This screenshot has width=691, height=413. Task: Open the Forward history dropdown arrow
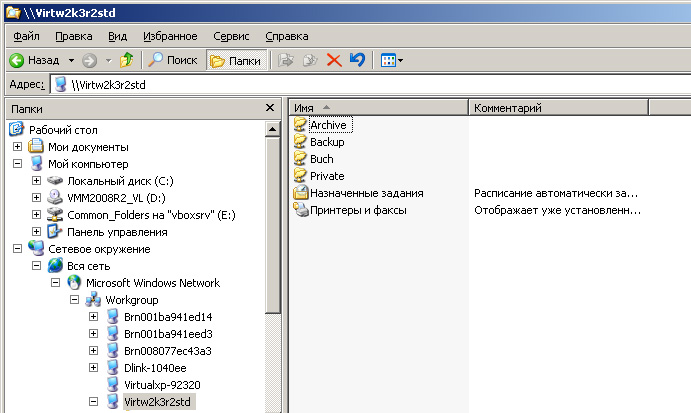(x=108, y=60)
